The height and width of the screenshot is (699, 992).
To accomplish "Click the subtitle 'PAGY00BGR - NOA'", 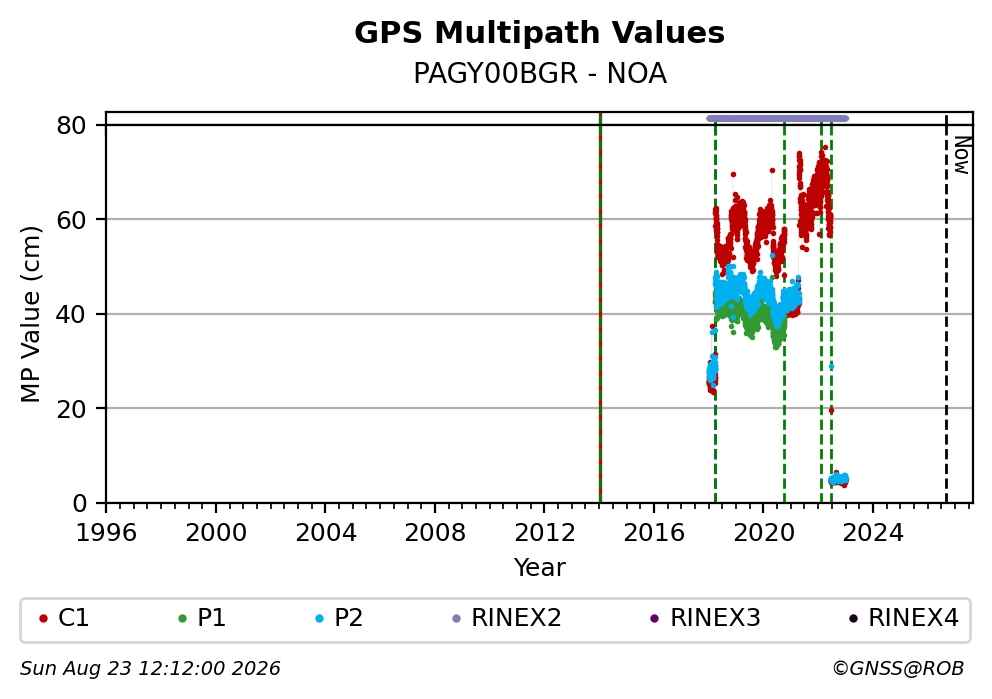I will coord(540,73).
